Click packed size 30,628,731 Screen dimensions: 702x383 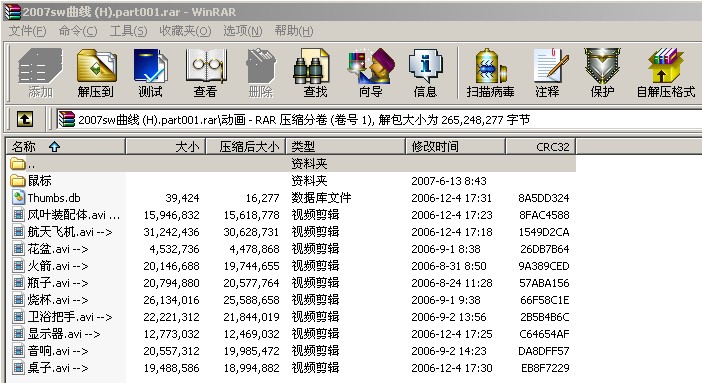click(x=252, y=232)
